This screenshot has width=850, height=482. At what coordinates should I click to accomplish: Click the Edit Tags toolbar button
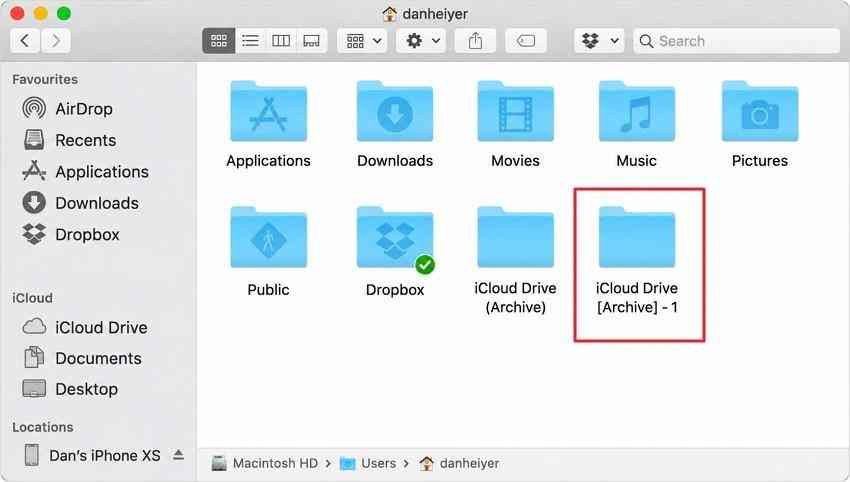(x=525, y=41)
